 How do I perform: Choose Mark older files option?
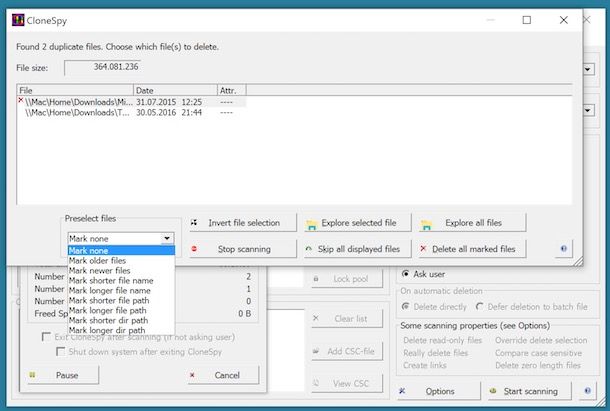tap(121, 260)
